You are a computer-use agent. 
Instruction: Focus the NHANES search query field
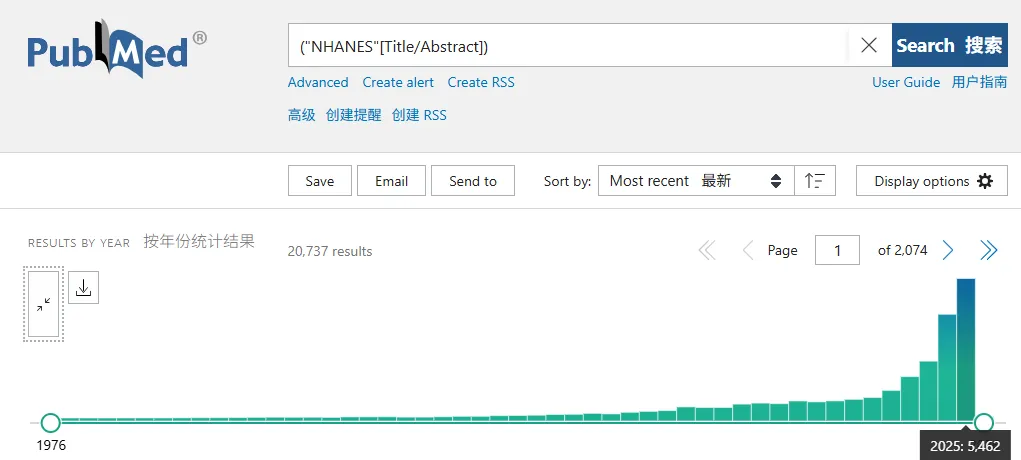(x=568, y=45)
